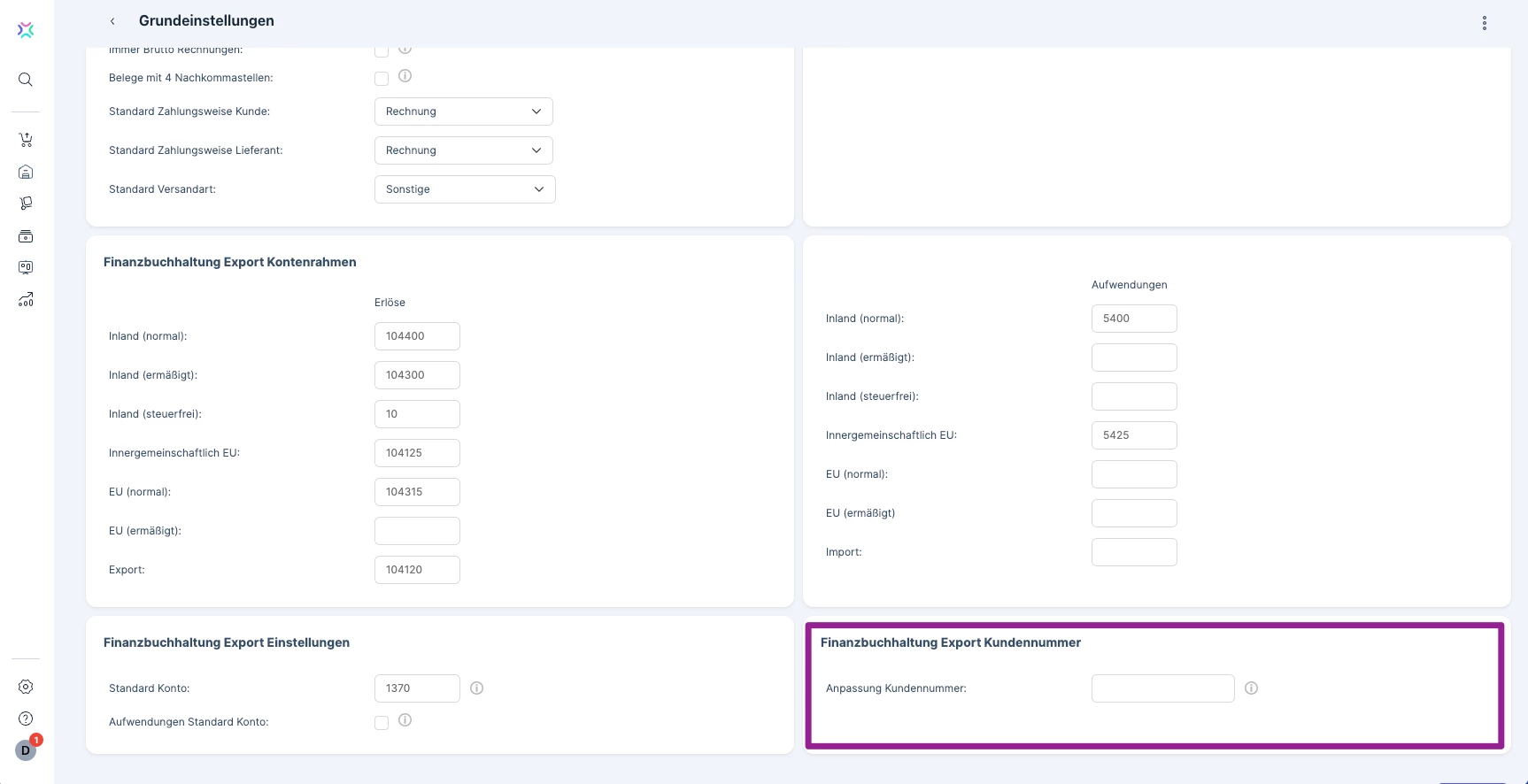Click the Anpassung Kundennummer input field
Screen dimensions: 1528x784
point(1163,688)
